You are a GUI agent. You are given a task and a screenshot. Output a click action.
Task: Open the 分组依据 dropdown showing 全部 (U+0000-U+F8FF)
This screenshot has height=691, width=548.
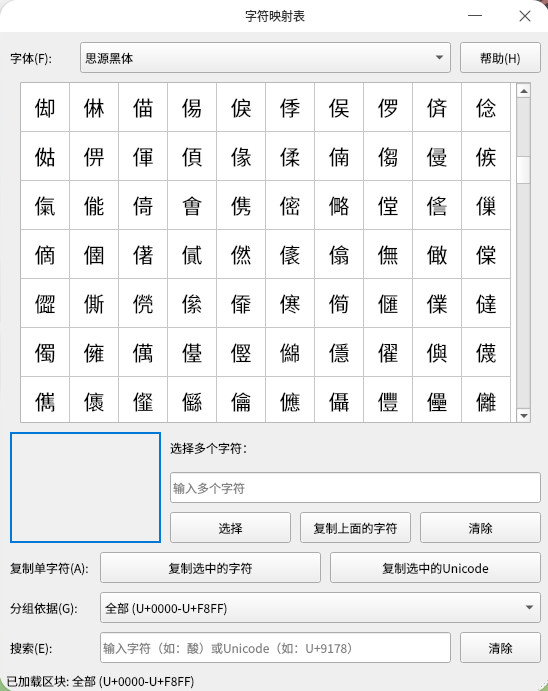320,608
